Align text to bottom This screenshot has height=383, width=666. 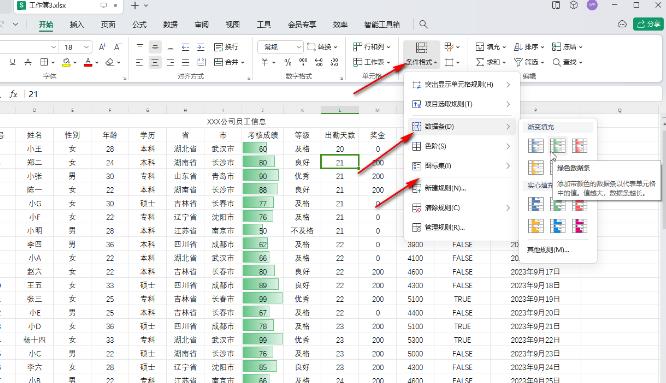tap(170, 47)
